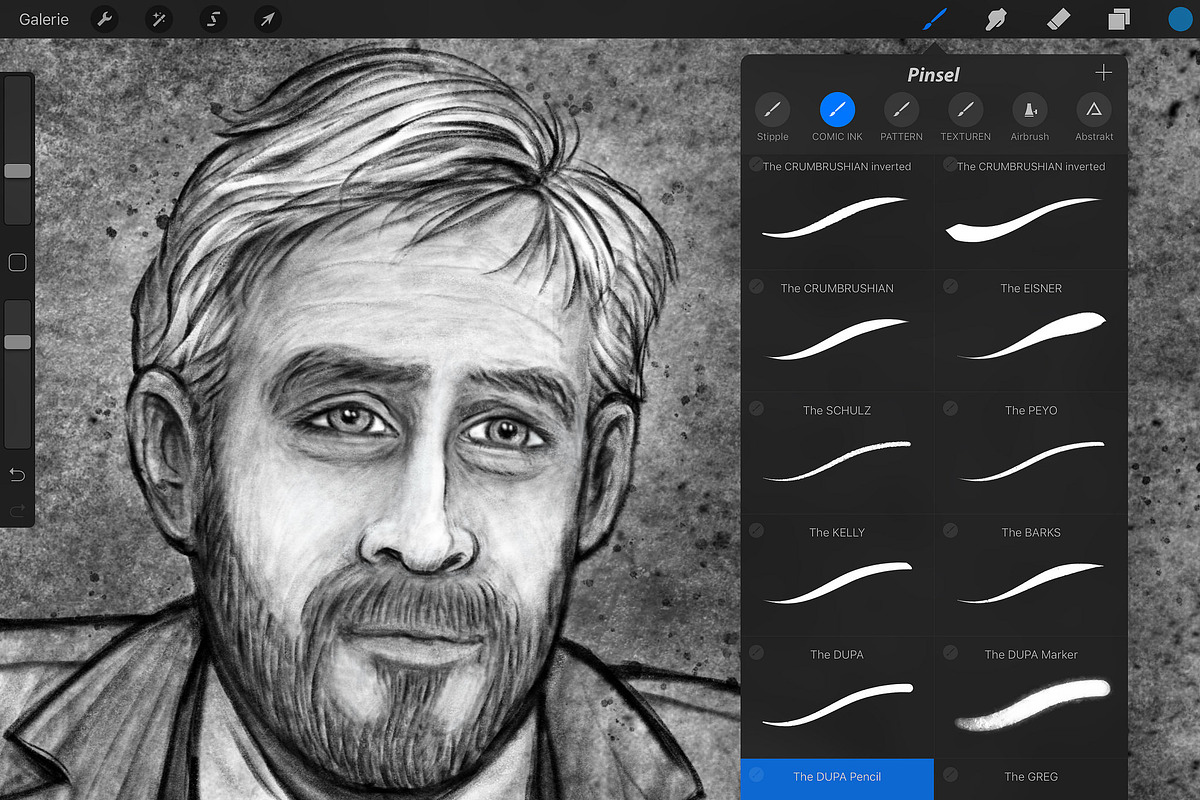Toggle check circle on The PEYO
Image resolution: width=1200 pixels, height=800 pixels.
950,408
